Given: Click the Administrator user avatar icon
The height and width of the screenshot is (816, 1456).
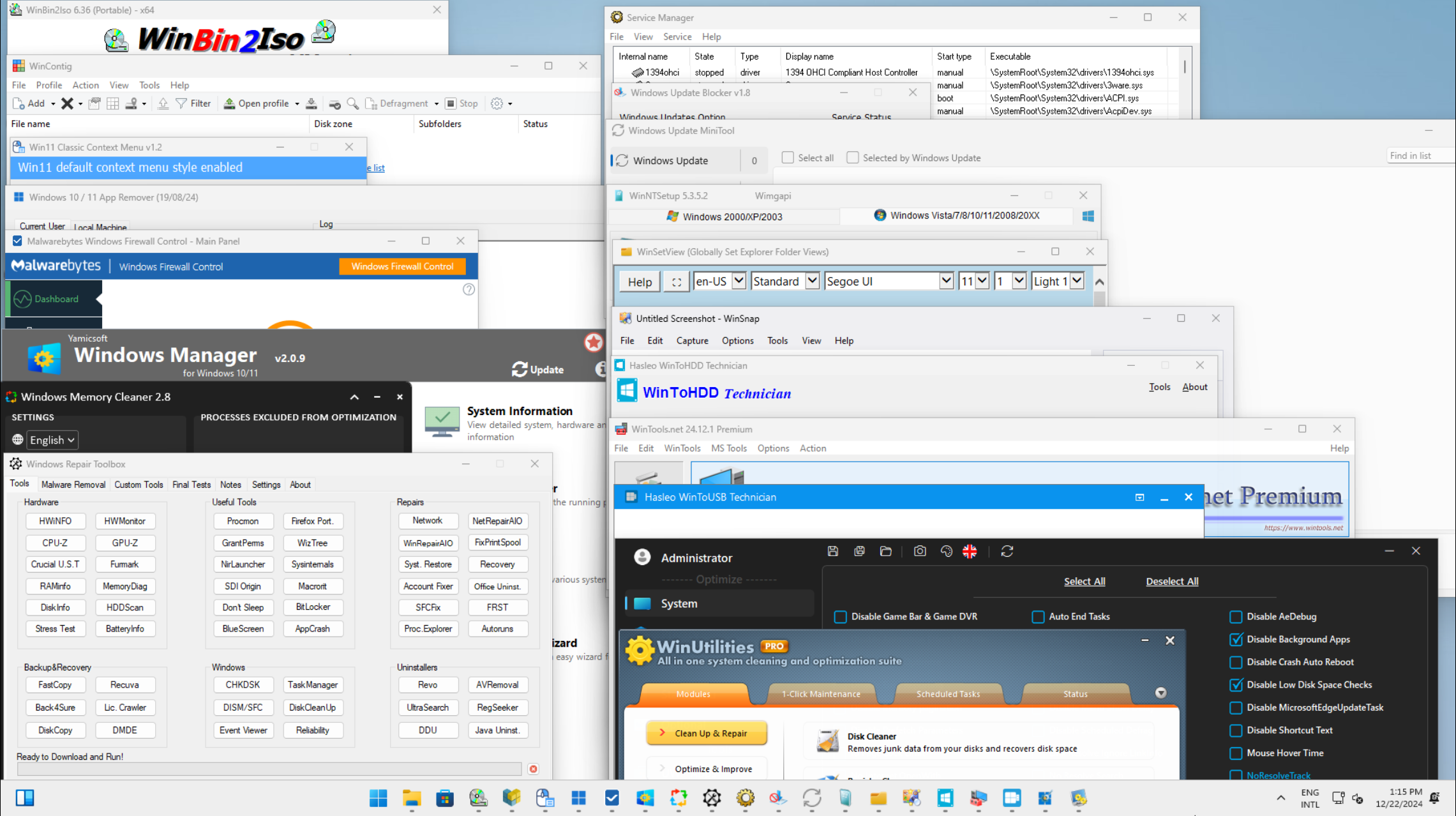Looking at the screenshot, I should pos(642,557).
